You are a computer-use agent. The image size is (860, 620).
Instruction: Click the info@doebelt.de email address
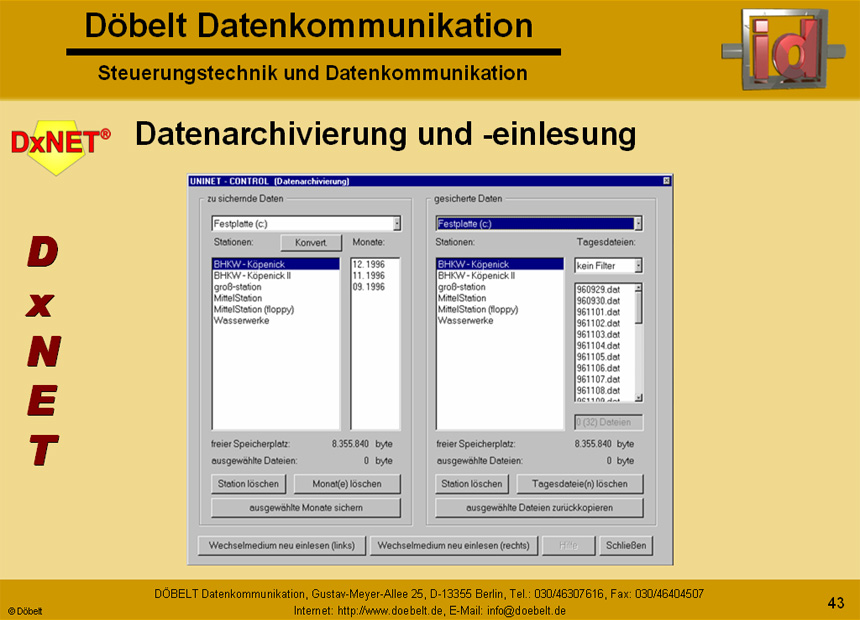click(x=526, y=611)
